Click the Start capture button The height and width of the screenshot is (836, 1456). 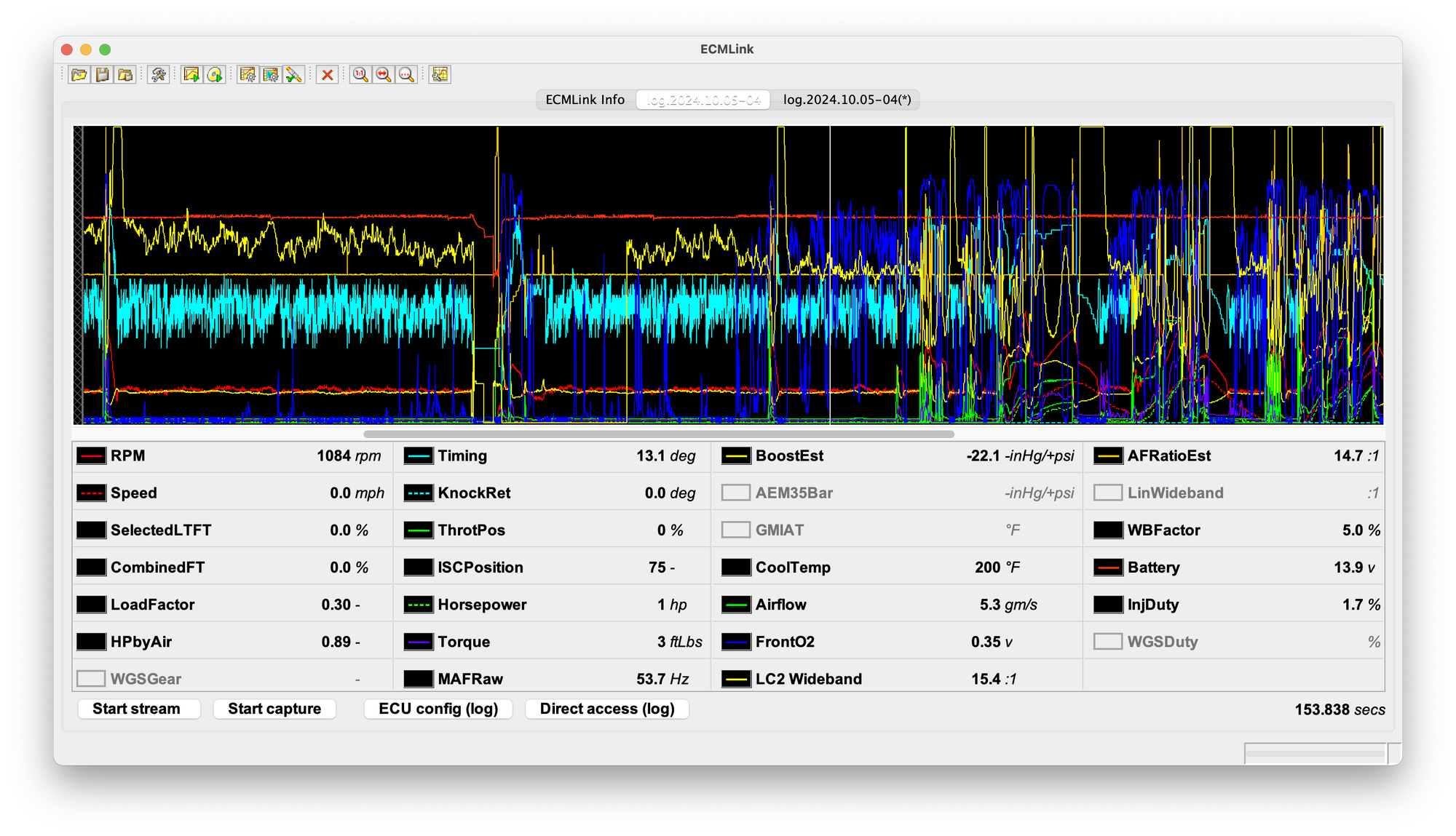coord(274,709)
